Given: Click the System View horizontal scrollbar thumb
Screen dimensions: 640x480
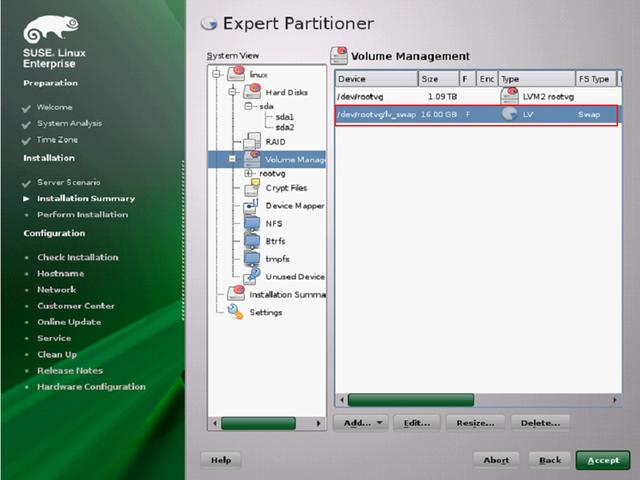Looking at the screenshot, I should pyautogui.click(x=258, y=423).
